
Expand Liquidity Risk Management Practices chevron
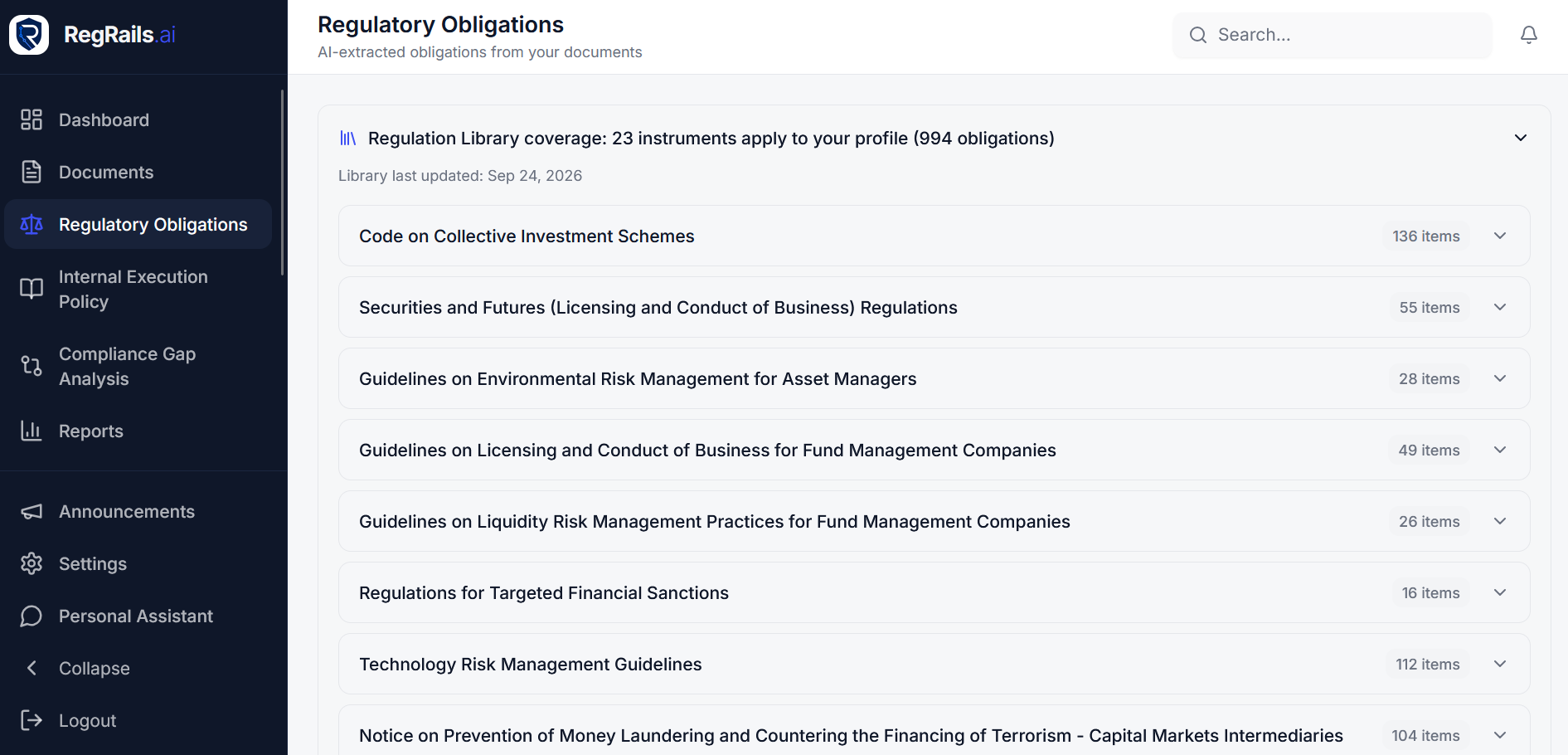pos(1500,521)
